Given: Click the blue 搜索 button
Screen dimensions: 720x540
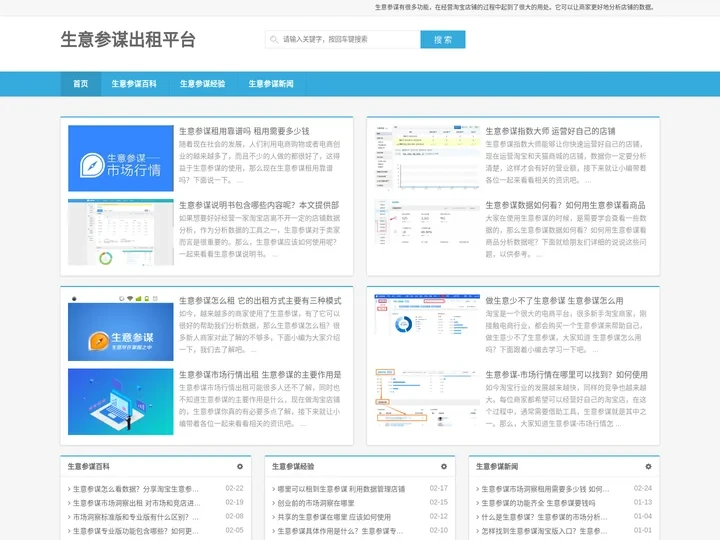Looking at the screenshot, I should tap(443, 39).
